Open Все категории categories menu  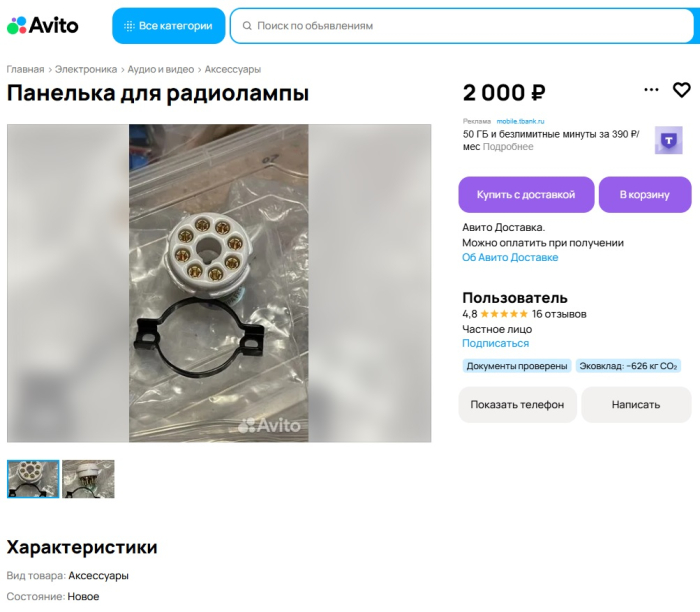pos(168,26)
